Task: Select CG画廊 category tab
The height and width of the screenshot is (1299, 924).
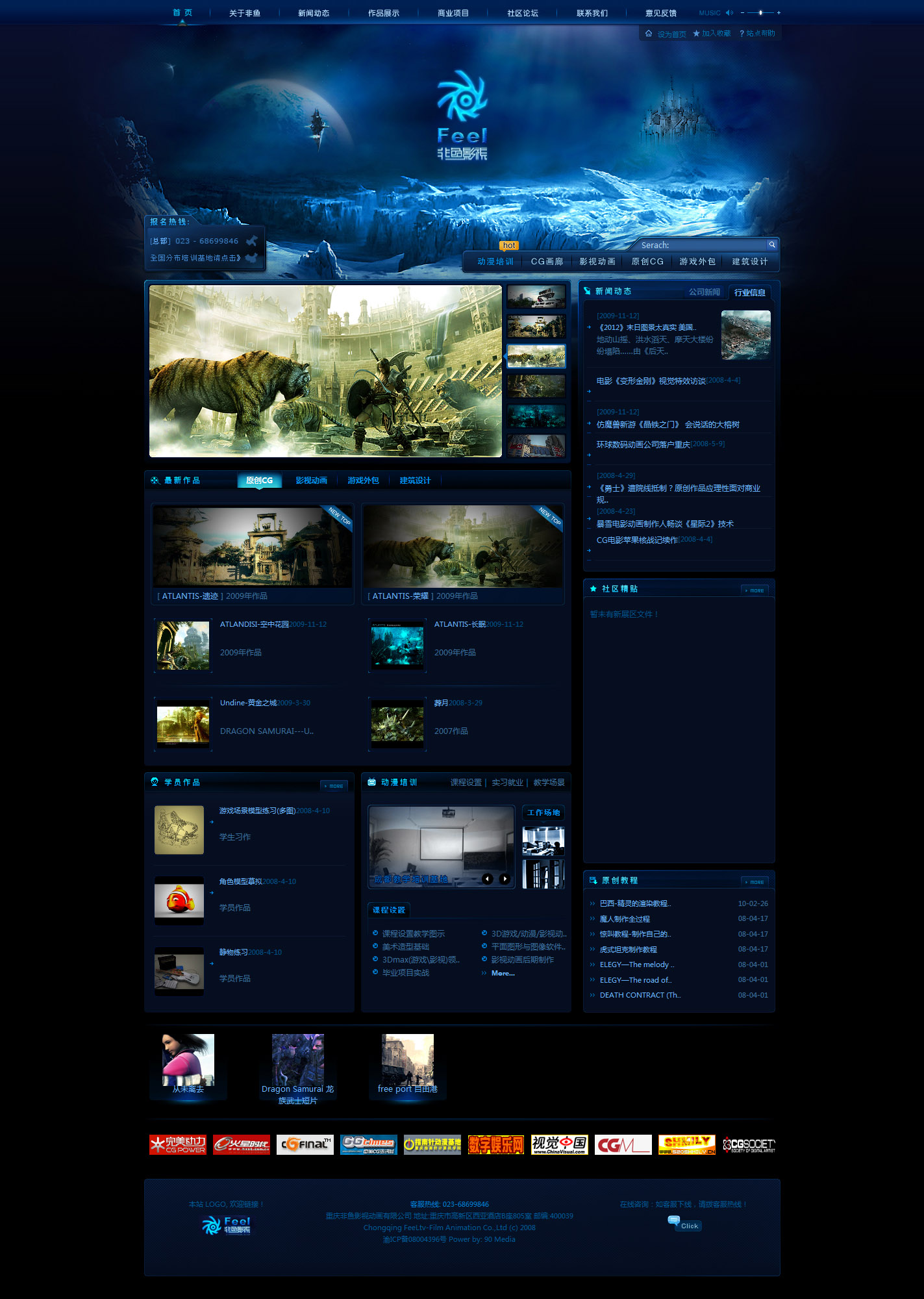Action: coord(547,261)
